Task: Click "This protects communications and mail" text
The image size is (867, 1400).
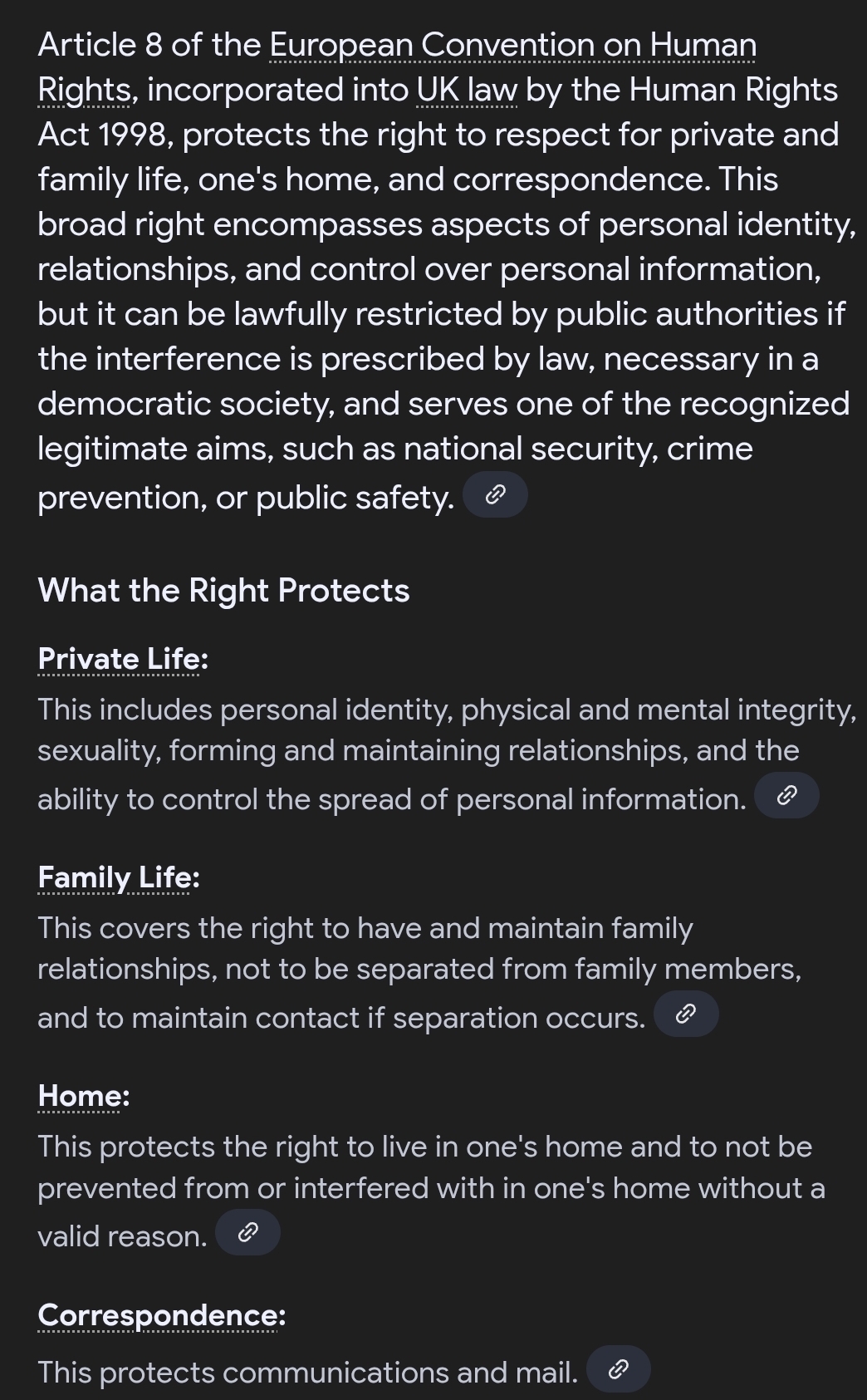Action: pos(307,1373)
